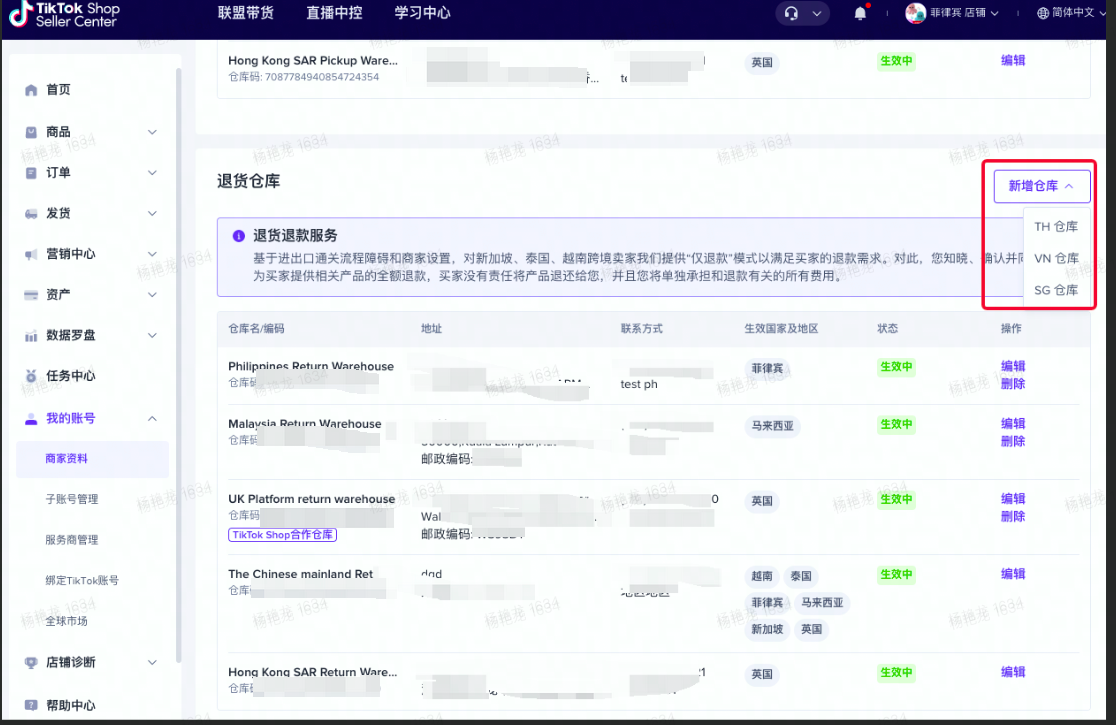Open the 联盟带货 top menu

[246, 13]
